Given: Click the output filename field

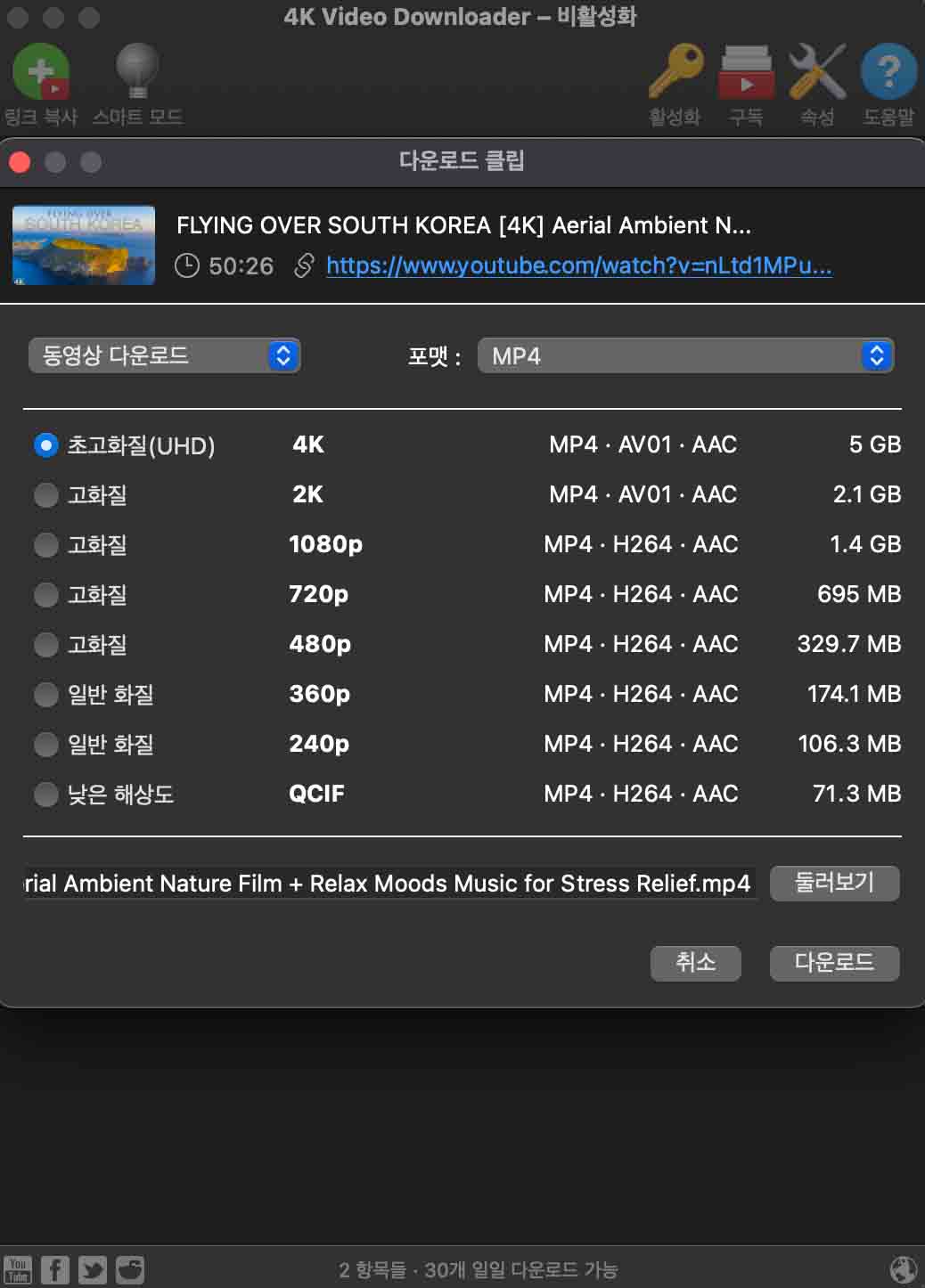Looking at the screenshot, I should [x=390, y=884].
